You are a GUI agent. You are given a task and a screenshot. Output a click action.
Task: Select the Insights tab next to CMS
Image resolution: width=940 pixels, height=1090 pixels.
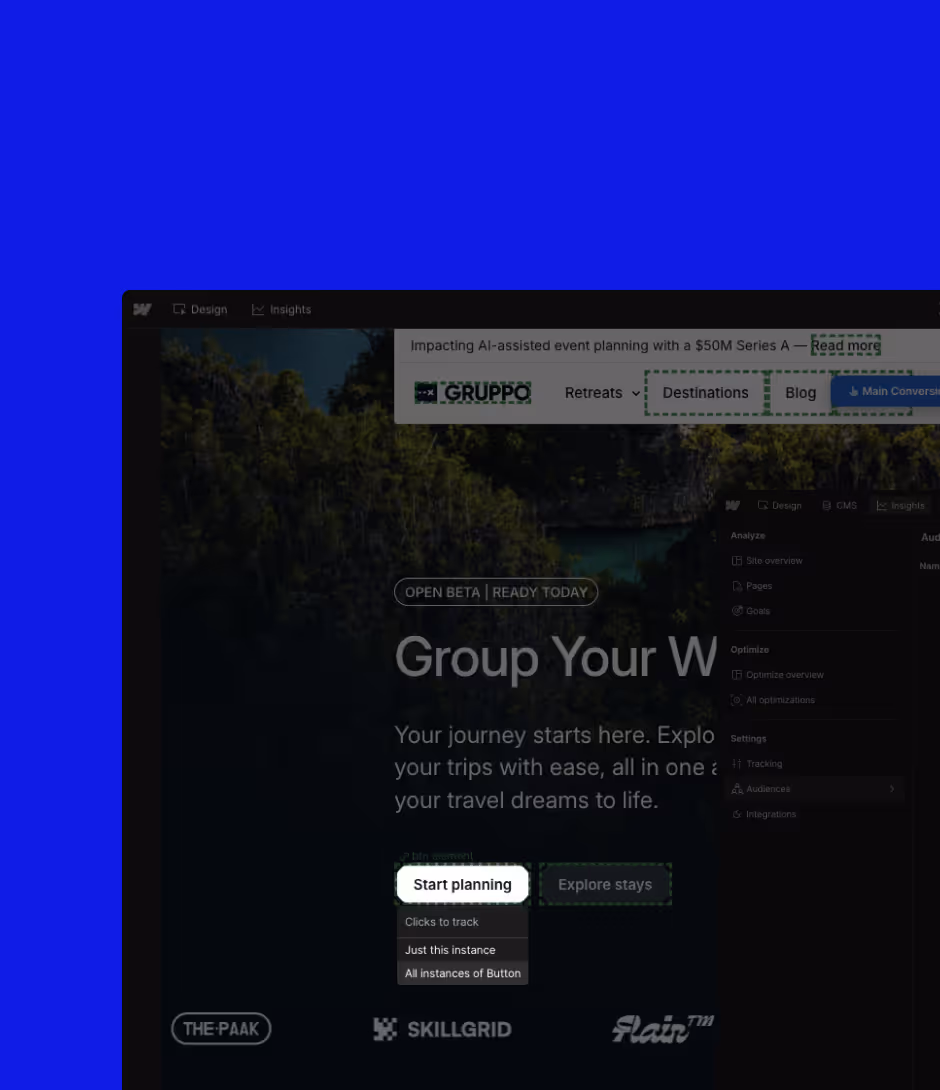click(x=900, y=505)
